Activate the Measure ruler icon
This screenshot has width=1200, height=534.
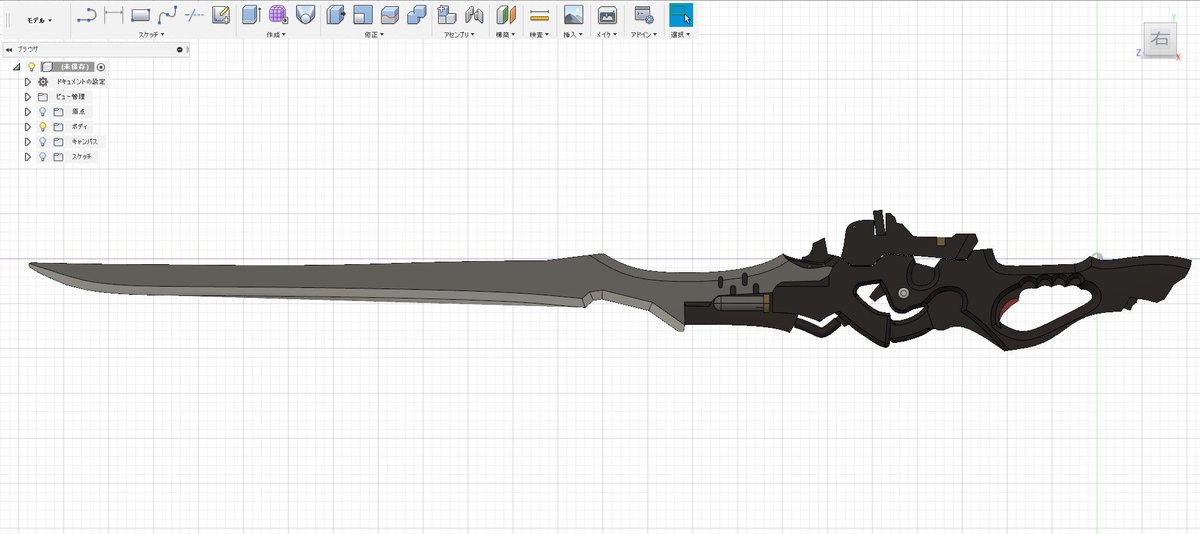coord(540,14)
